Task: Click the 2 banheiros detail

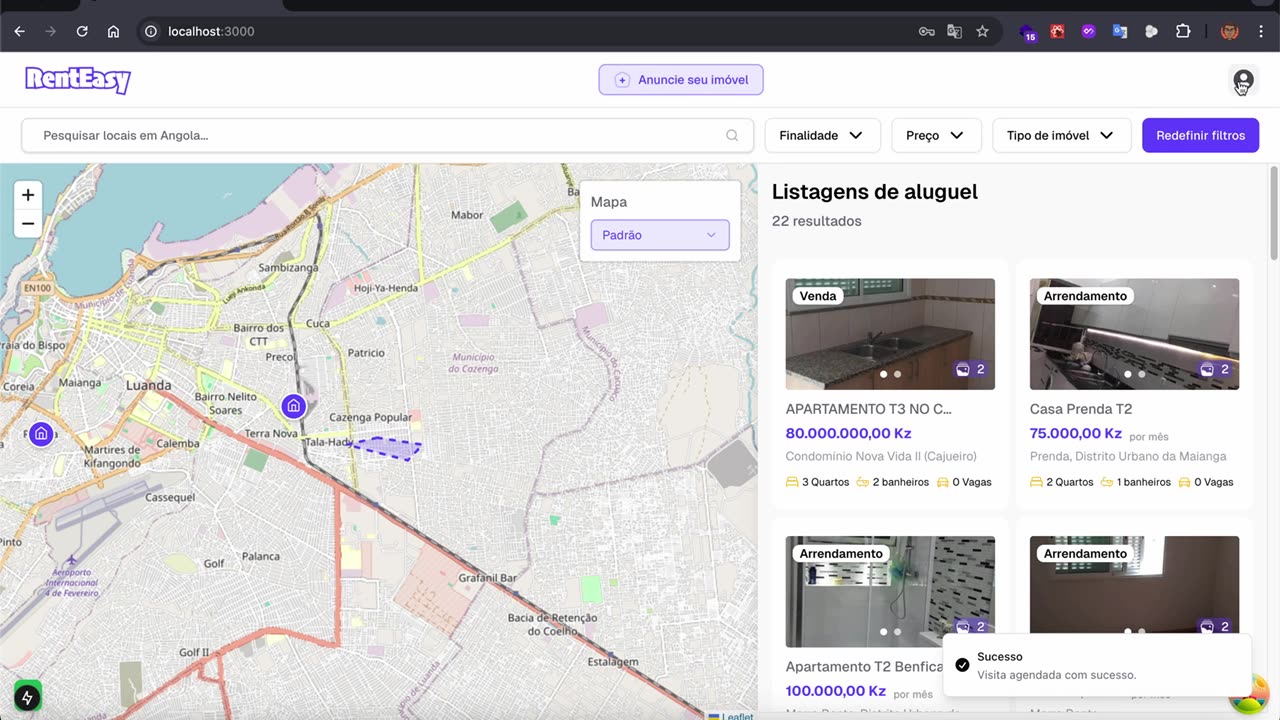Action: coord(893,482)
